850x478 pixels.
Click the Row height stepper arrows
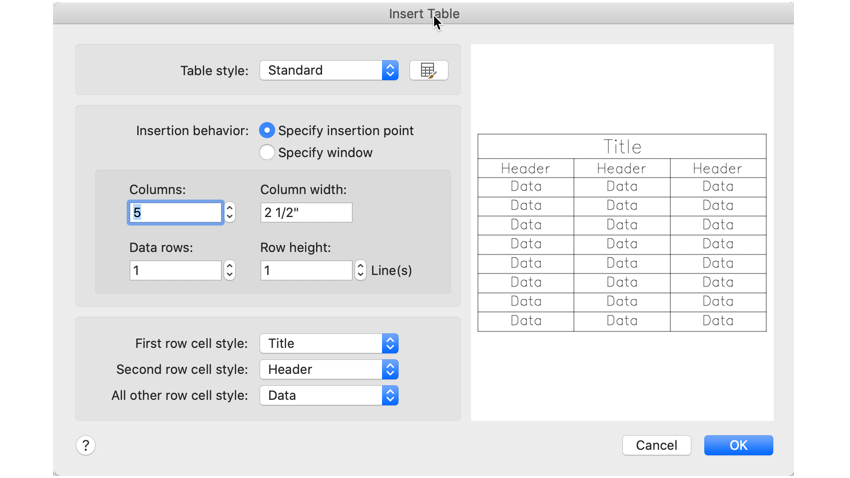click(x=361, y=270)
